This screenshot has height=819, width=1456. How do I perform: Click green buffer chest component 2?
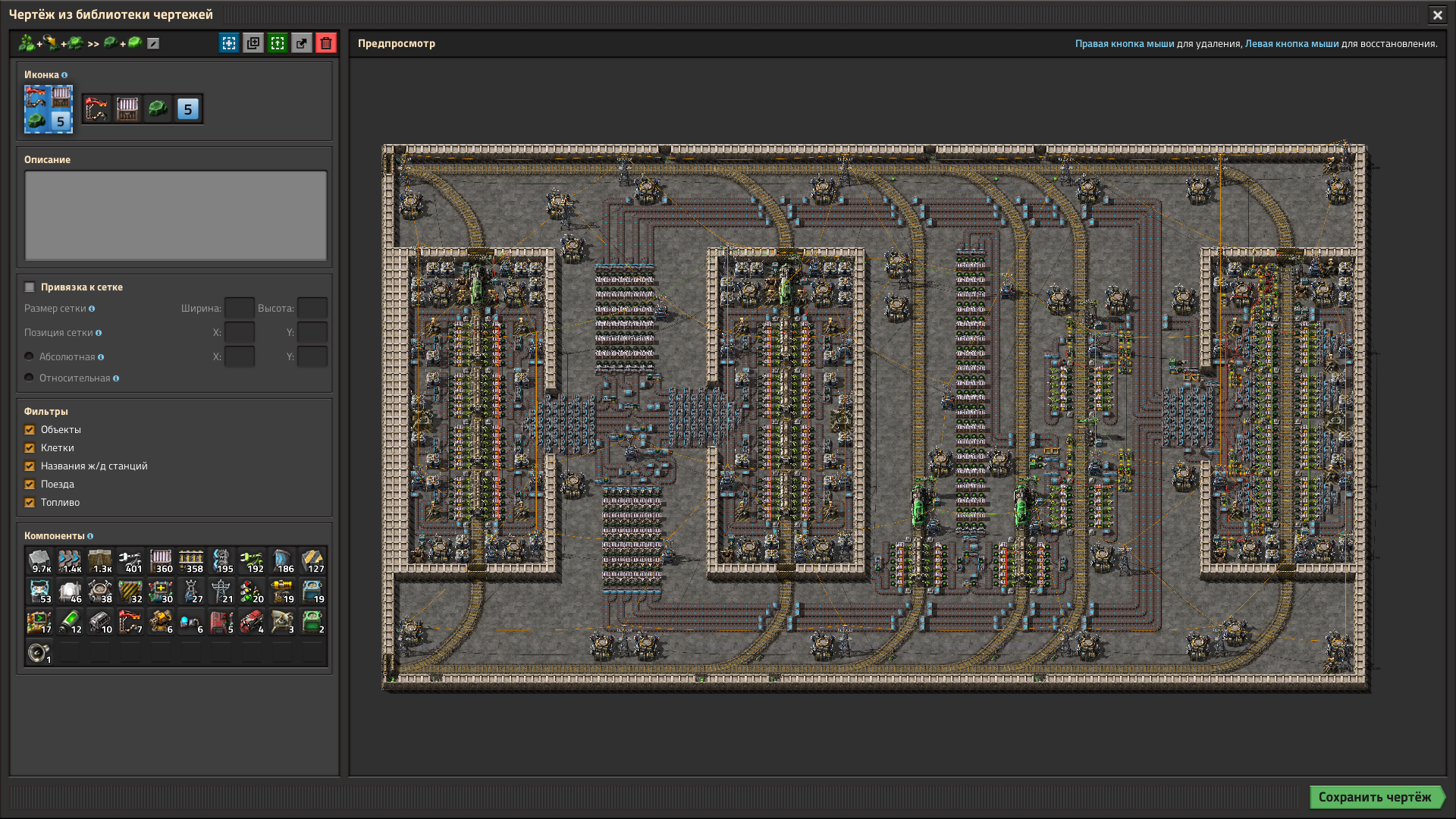click(312, 622)
